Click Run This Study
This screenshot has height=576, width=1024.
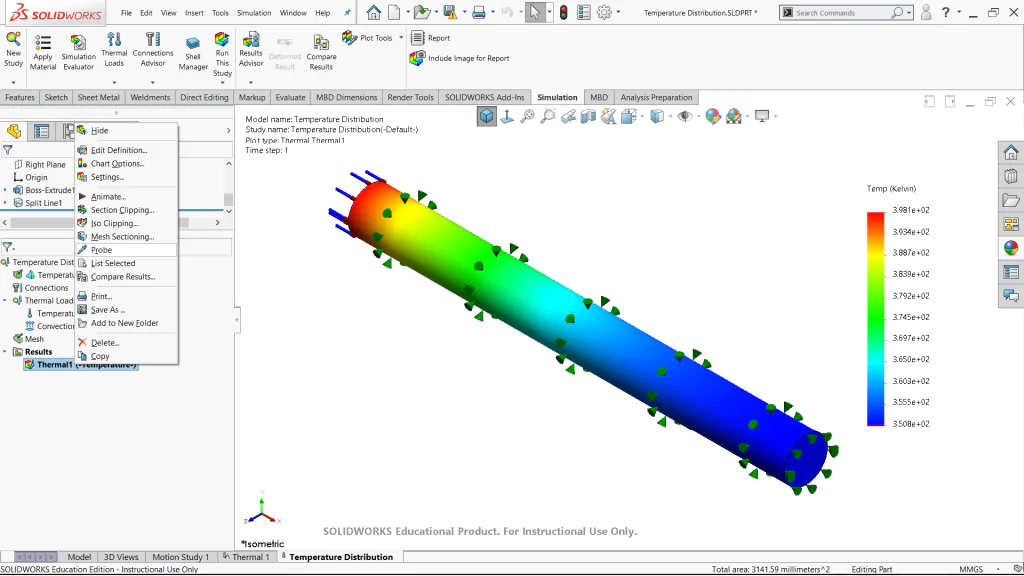click(222, 55)
